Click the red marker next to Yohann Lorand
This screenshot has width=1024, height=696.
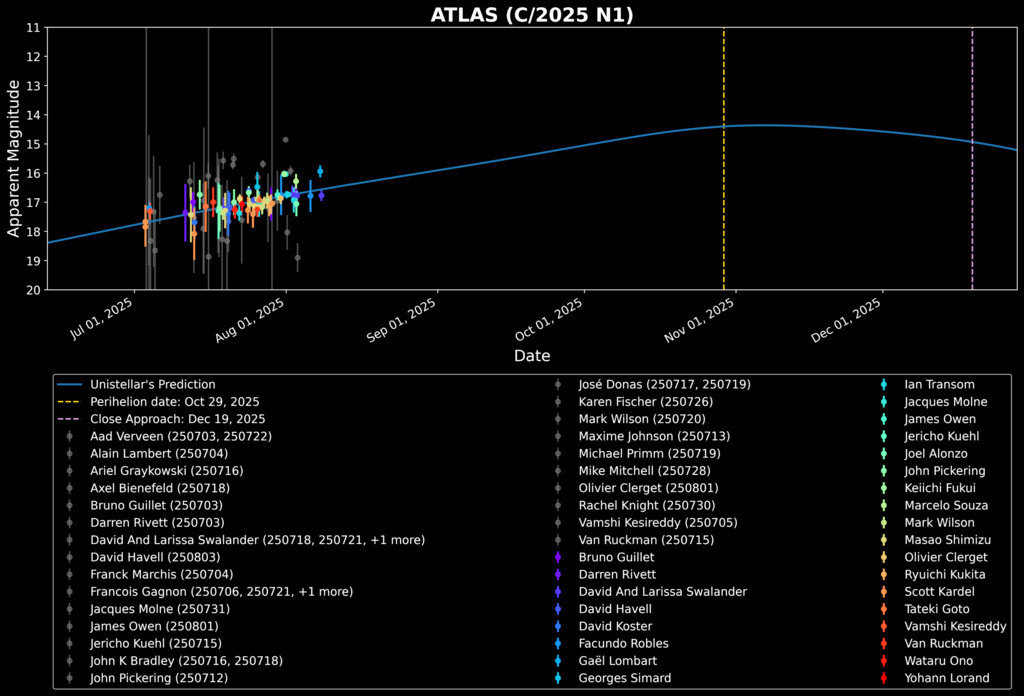[x=883, y=678]
